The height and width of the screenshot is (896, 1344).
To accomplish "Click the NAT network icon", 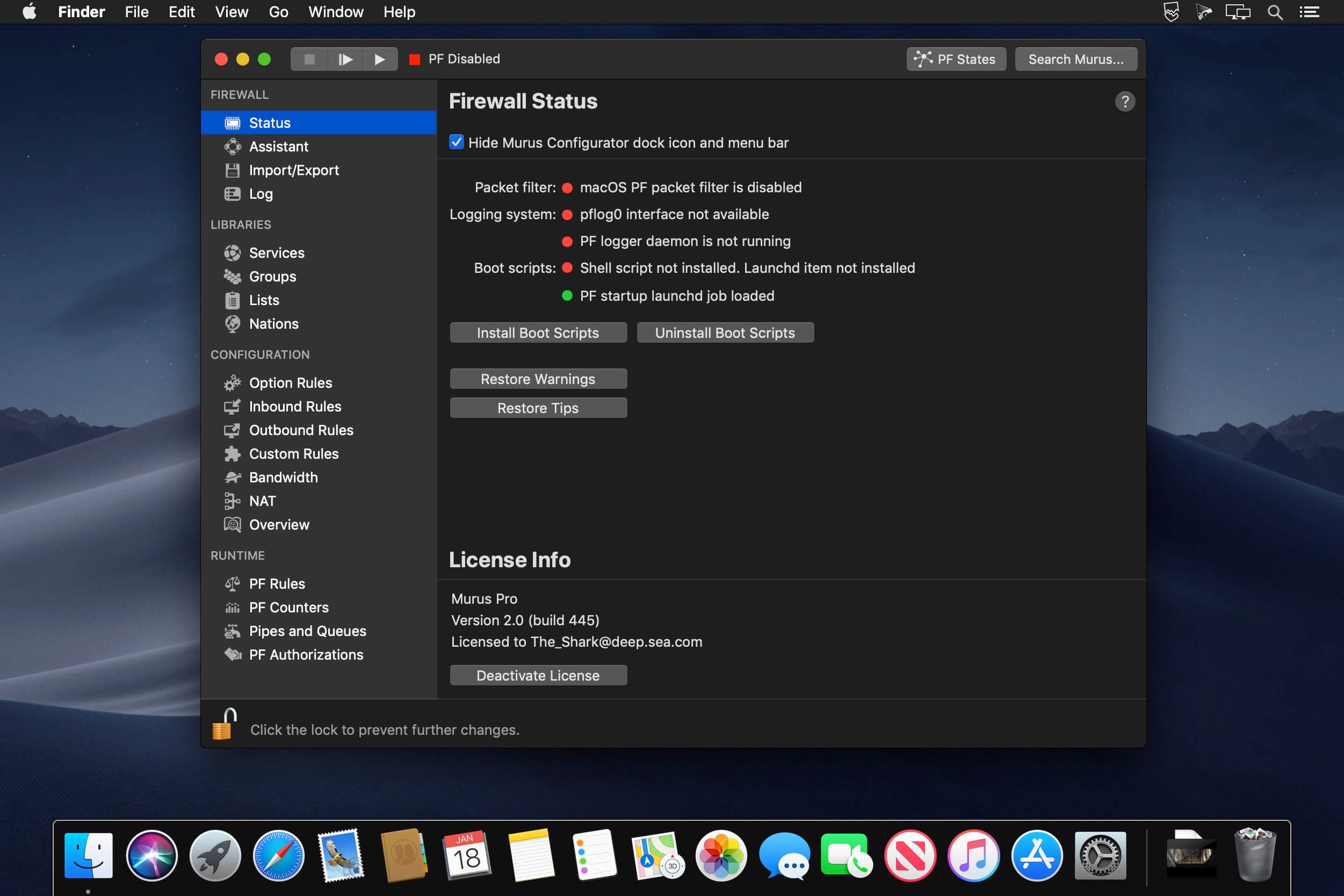I will [x=232, y=501].
